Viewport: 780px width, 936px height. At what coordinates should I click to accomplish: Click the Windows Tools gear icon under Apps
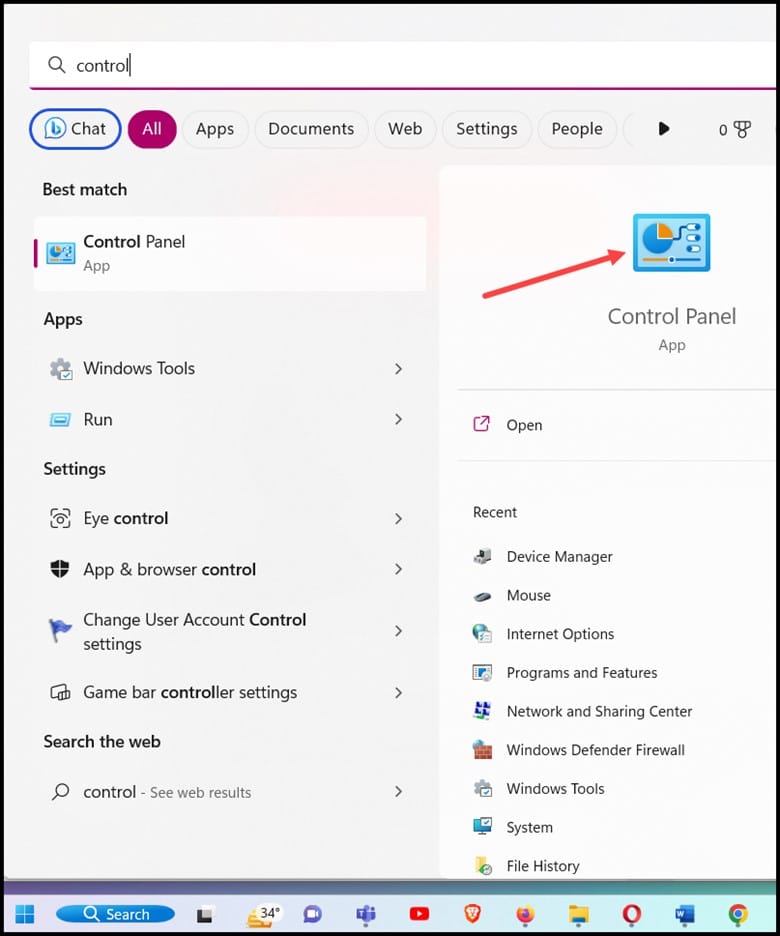point(61,369)
